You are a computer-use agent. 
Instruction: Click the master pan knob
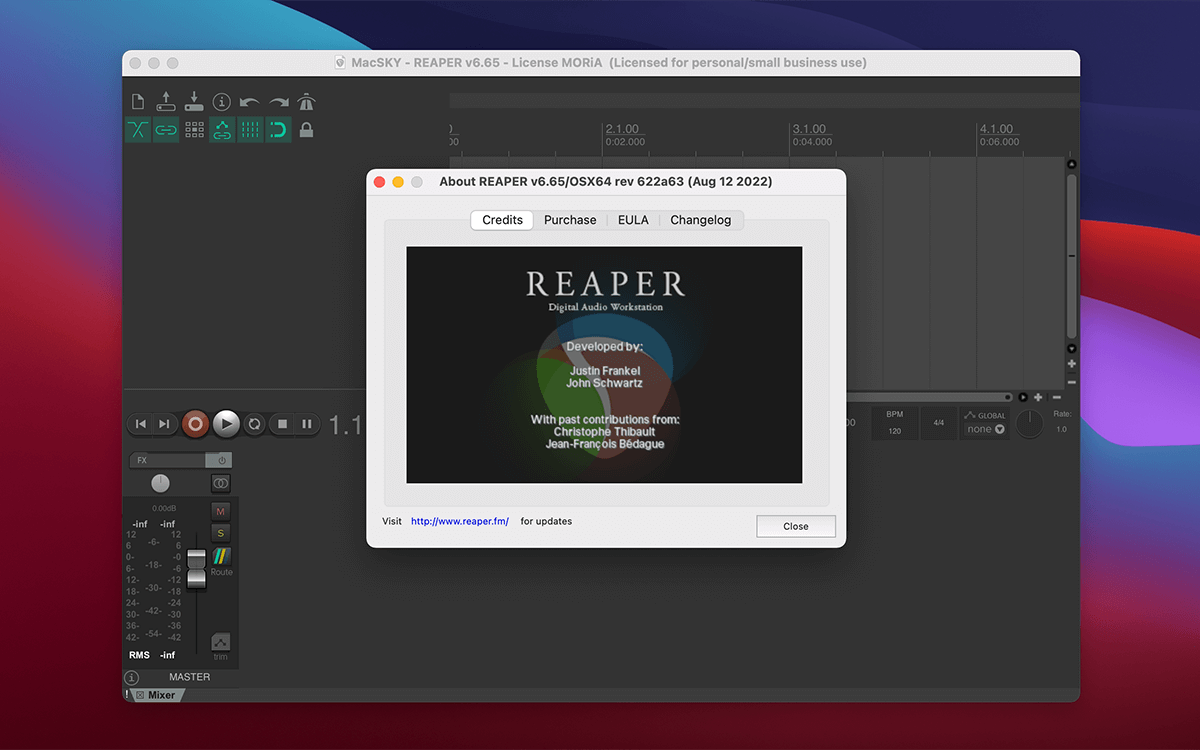160,483
